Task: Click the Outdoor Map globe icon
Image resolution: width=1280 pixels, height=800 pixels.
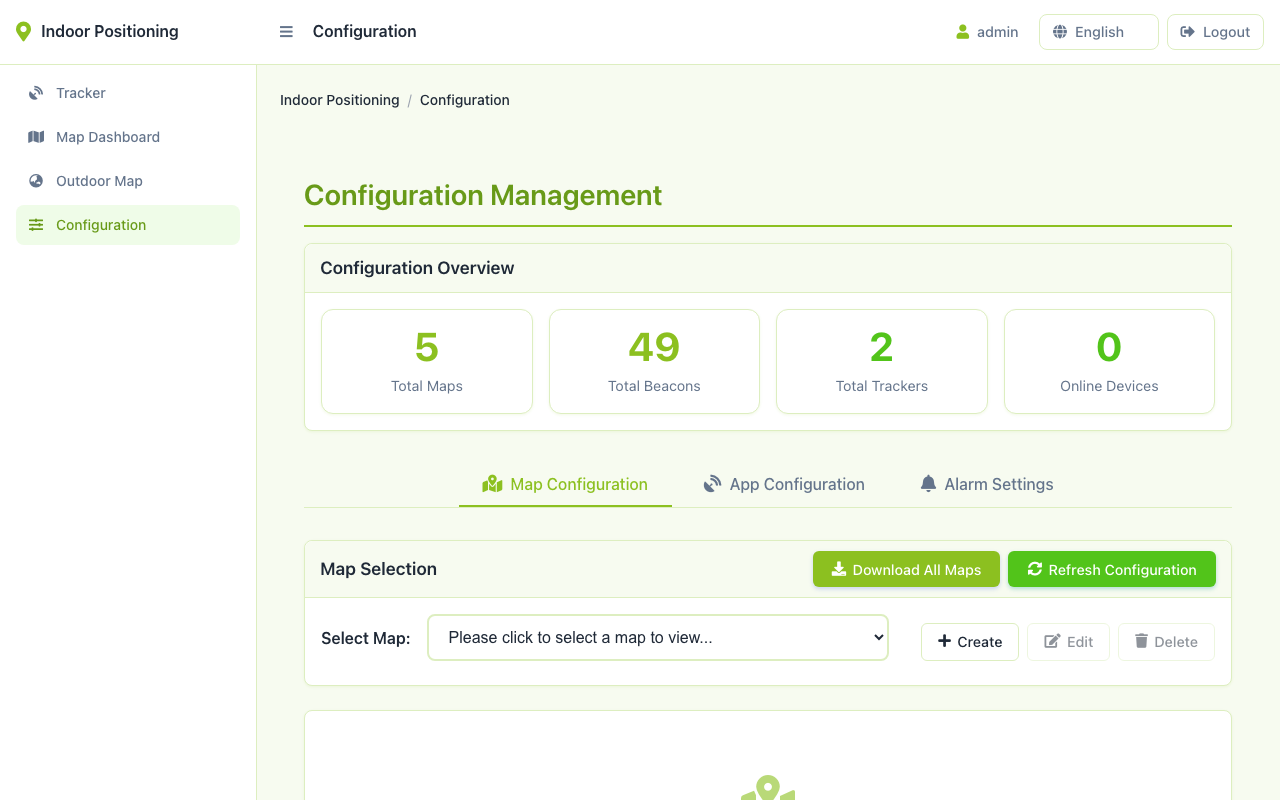Action: point(36,181)
